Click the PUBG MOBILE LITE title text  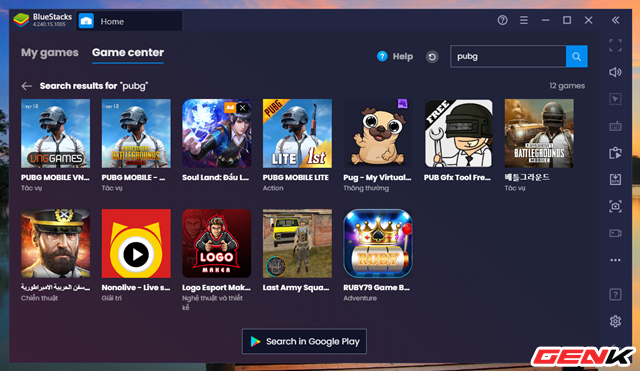tap(296, 178)
